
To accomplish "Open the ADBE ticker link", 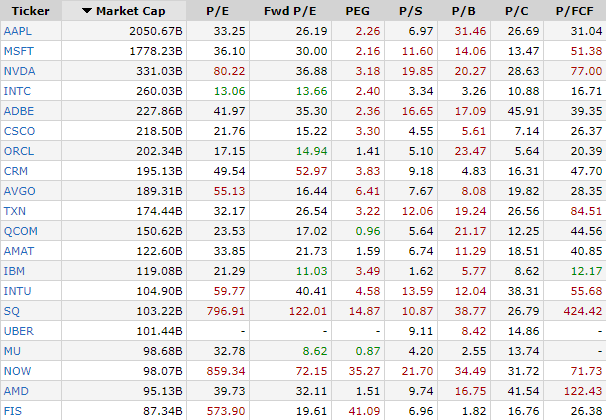I will tap(19, 111).
